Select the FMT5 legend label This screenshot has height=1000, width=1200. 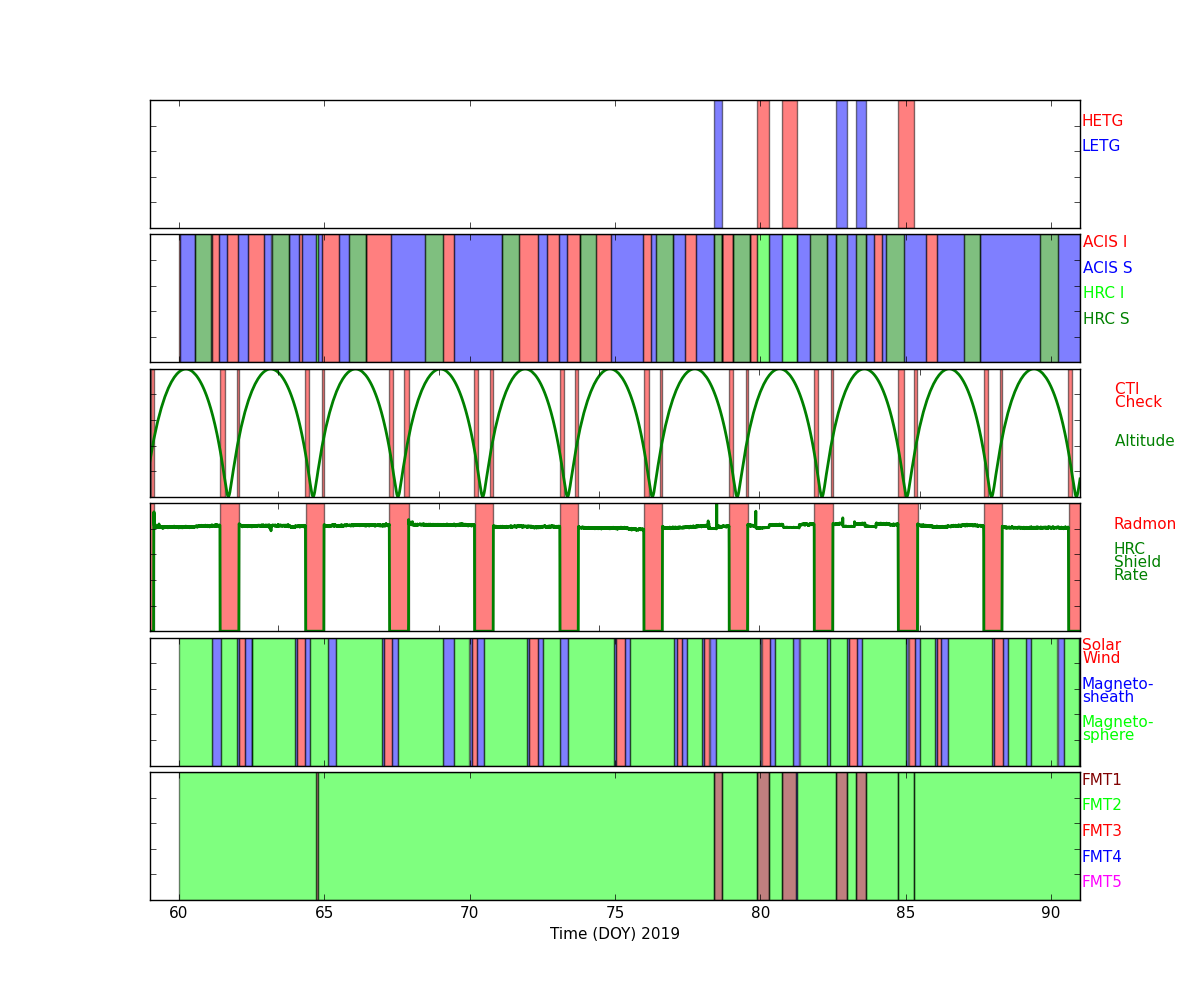(x=1101, y=882)
